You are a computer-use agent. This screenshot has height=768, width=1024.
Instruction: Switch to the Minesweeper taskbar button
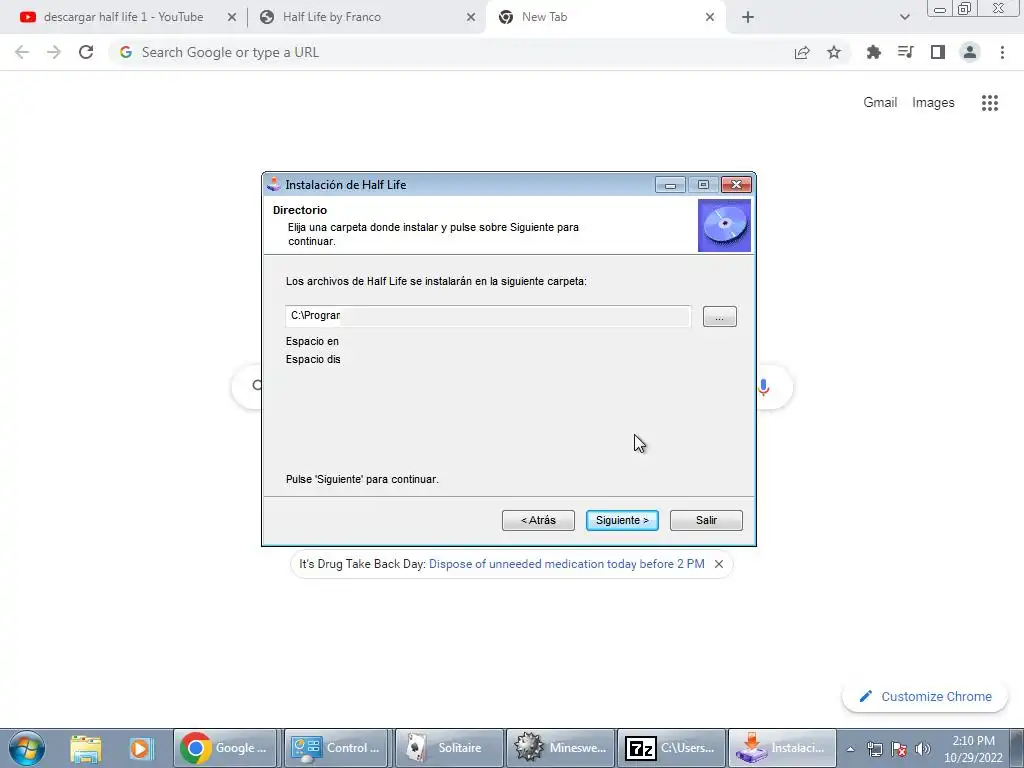(558, 748)
